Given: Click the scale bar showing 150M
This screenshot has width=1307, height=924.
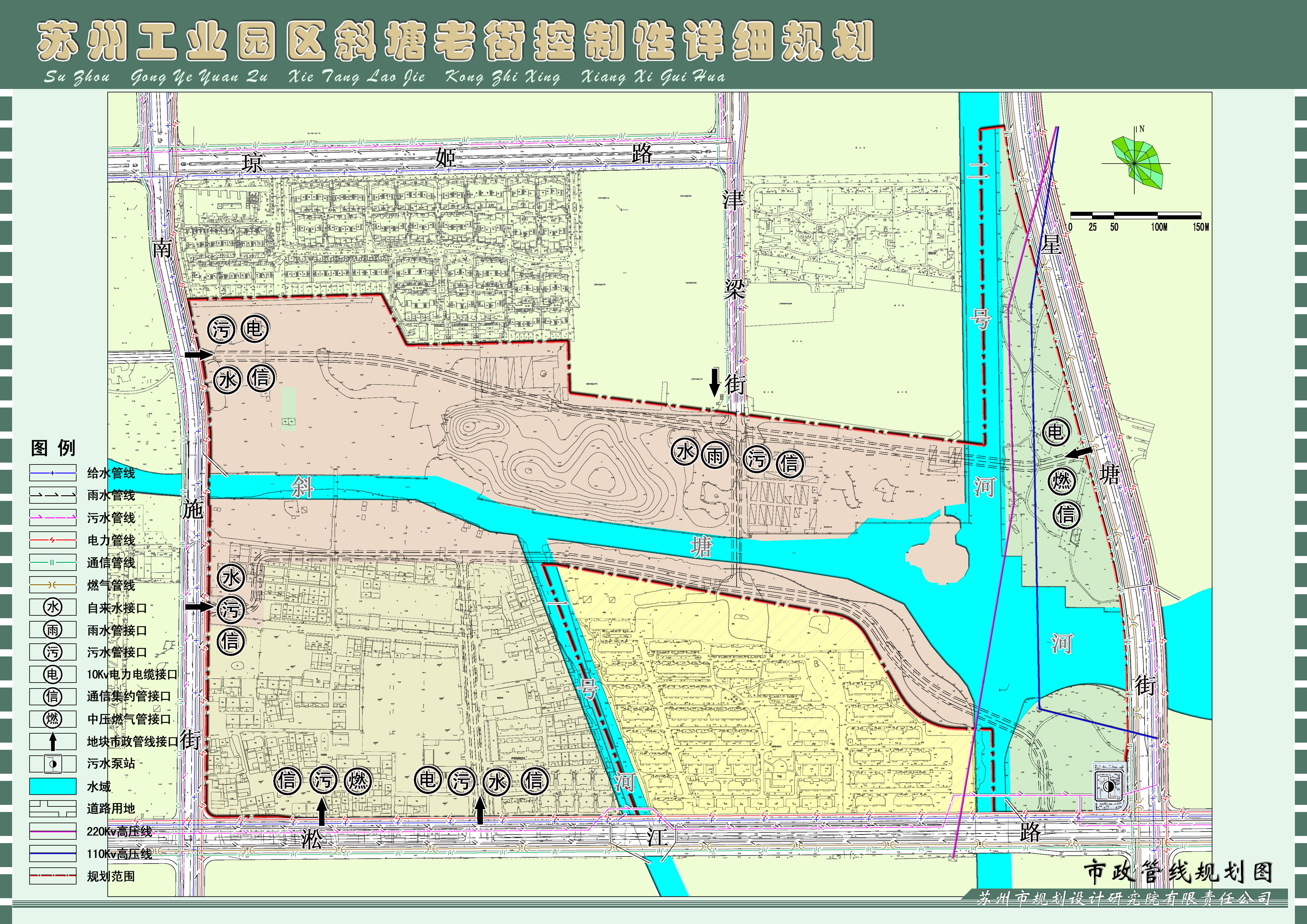Looking at the screenshot, I should pyautogui.click(x=1136, y=216).
